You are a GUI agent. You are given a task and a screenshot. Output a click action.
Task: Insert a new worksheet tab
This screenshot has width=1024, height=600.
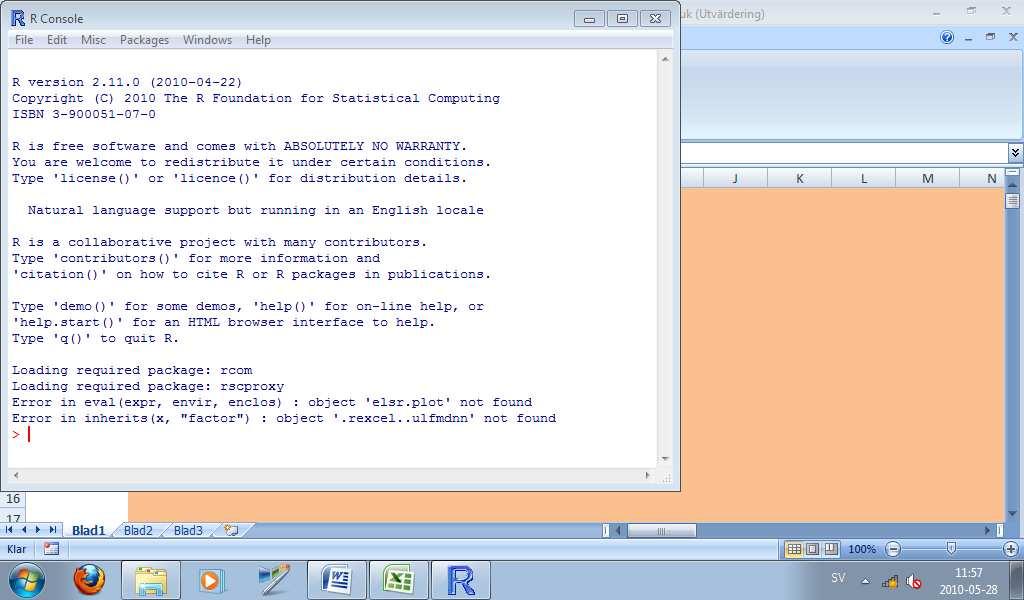(x=231, y=530)
